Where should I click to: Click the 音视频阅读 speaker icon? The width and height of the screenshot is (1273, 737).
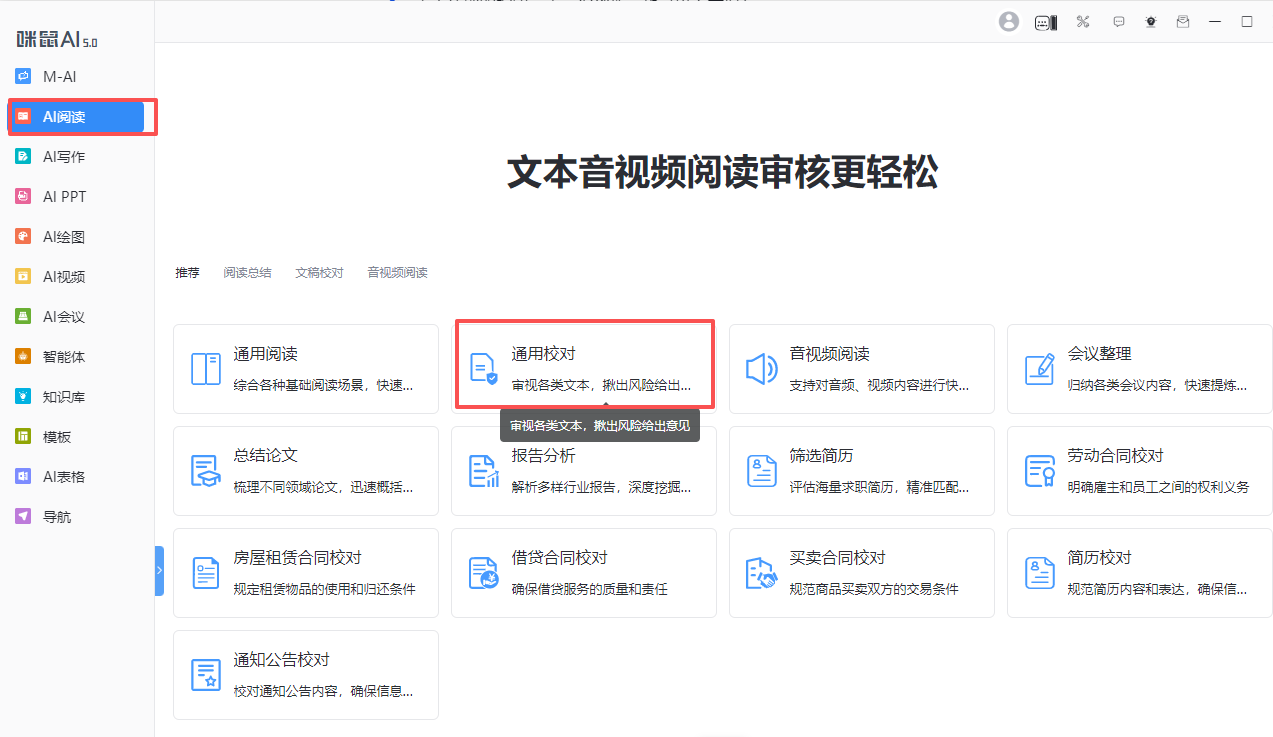(x=761, y=369)
